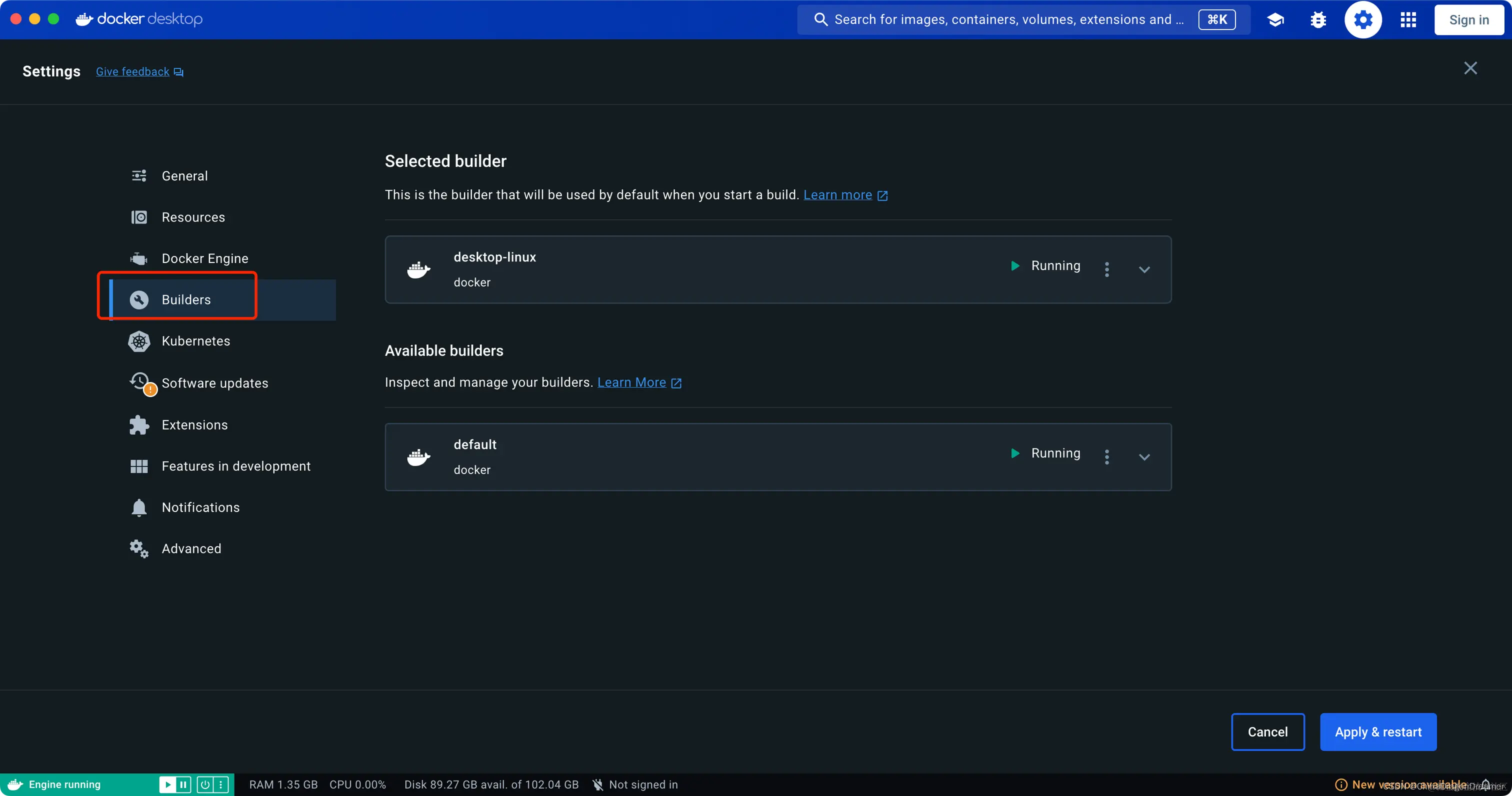This screenshot has height=796, width=1512.
Task: Click the Cancel button
Action: pyautogui.click(x=1267, y=732)
